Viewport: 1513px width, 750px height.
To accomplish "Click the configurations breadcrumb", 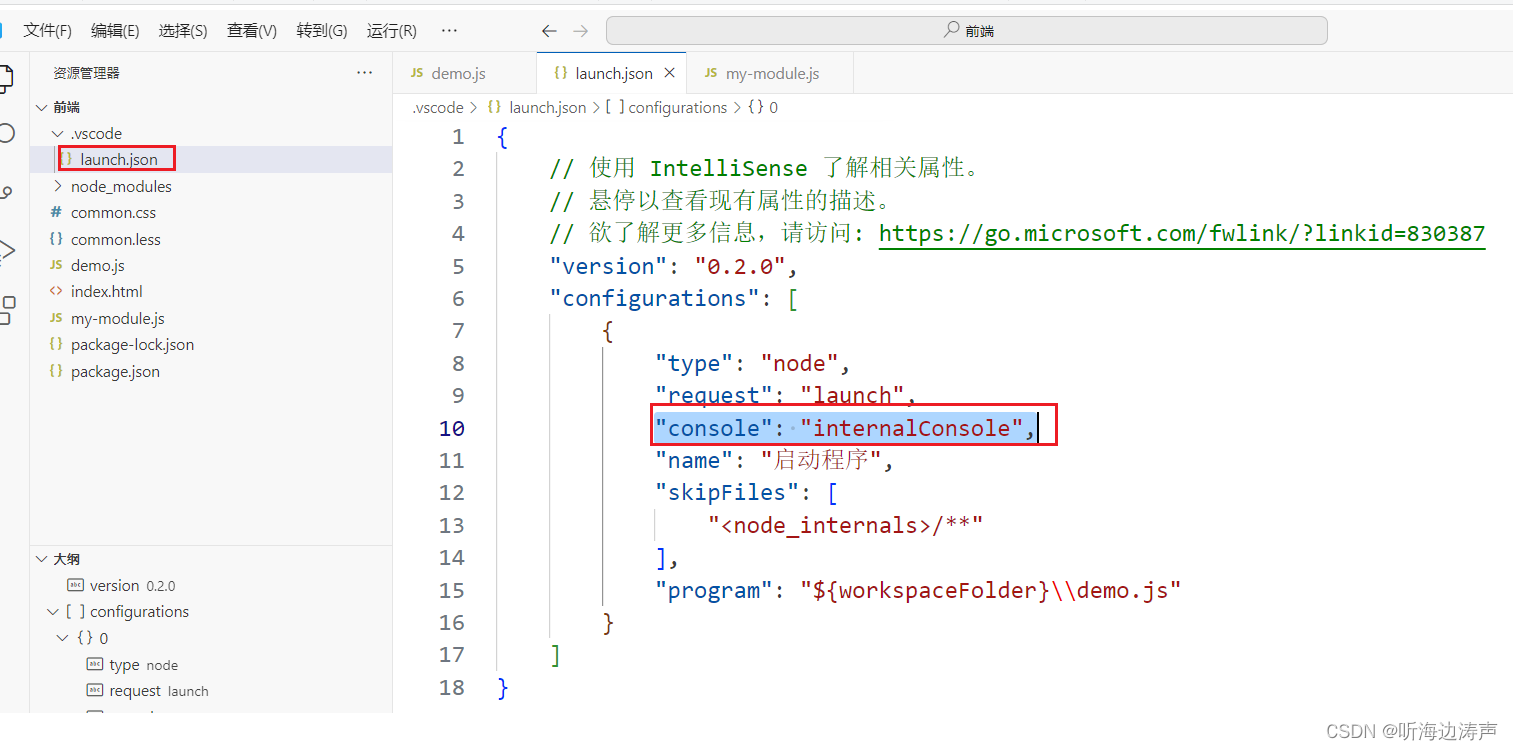I will 667,107.
